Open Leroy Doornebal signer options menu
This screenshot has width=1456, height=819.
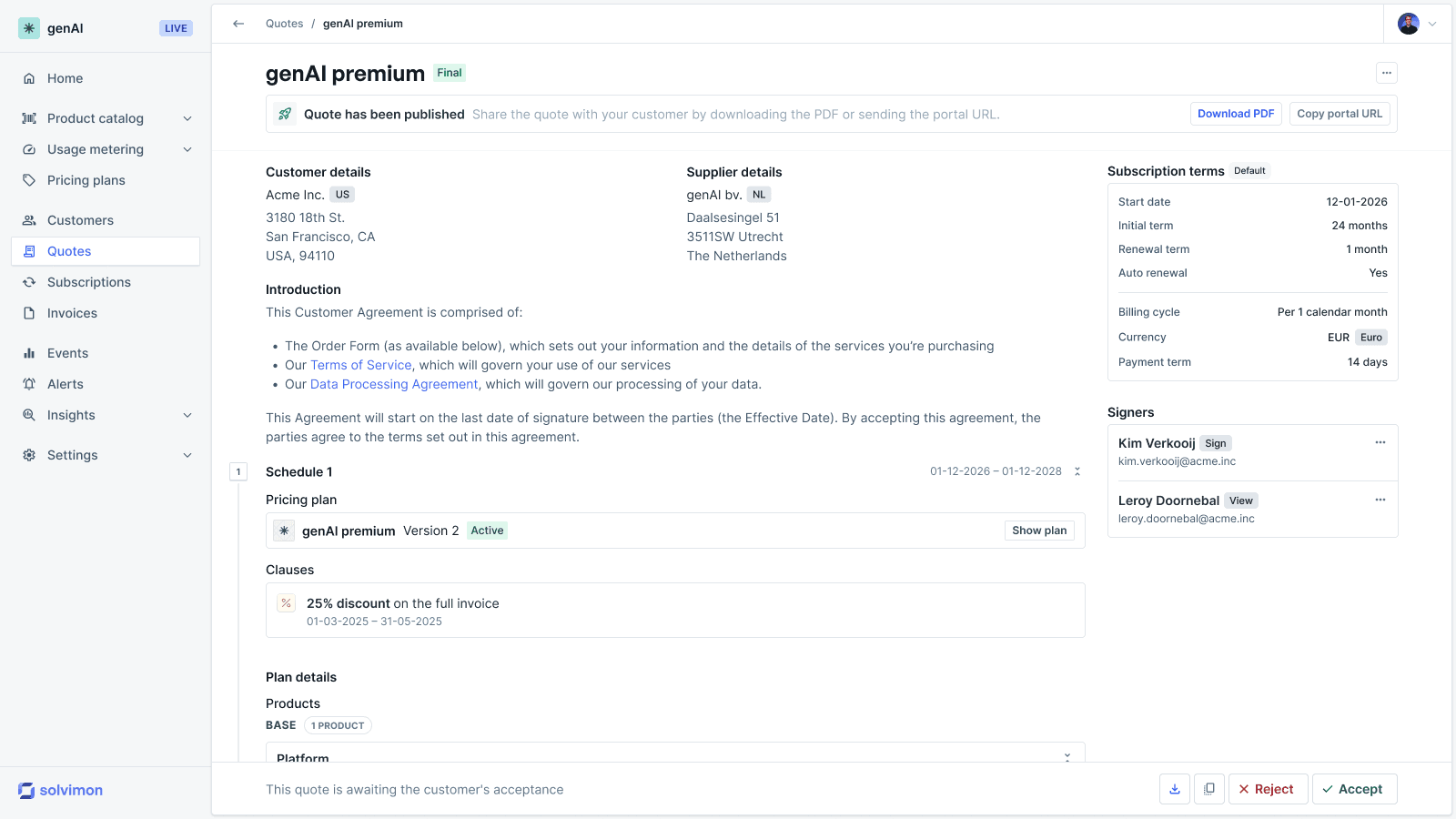pos(1380,500)
